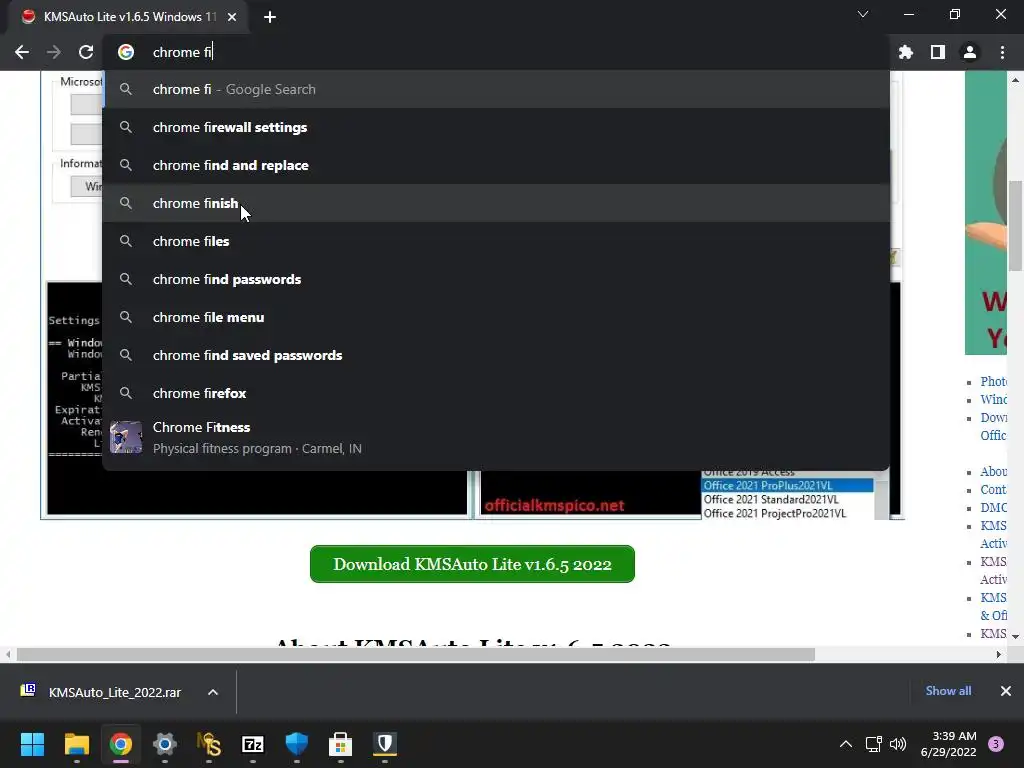Open Microsoft Store from taskbar
1024x768 pixels.
click(340, 744)
